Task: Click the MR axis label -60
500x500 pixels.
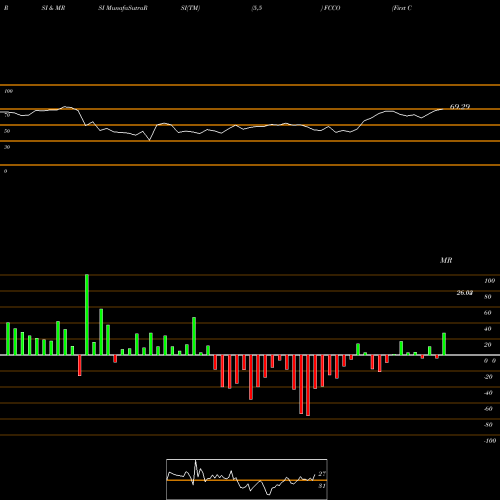Action: coord(488,409)
